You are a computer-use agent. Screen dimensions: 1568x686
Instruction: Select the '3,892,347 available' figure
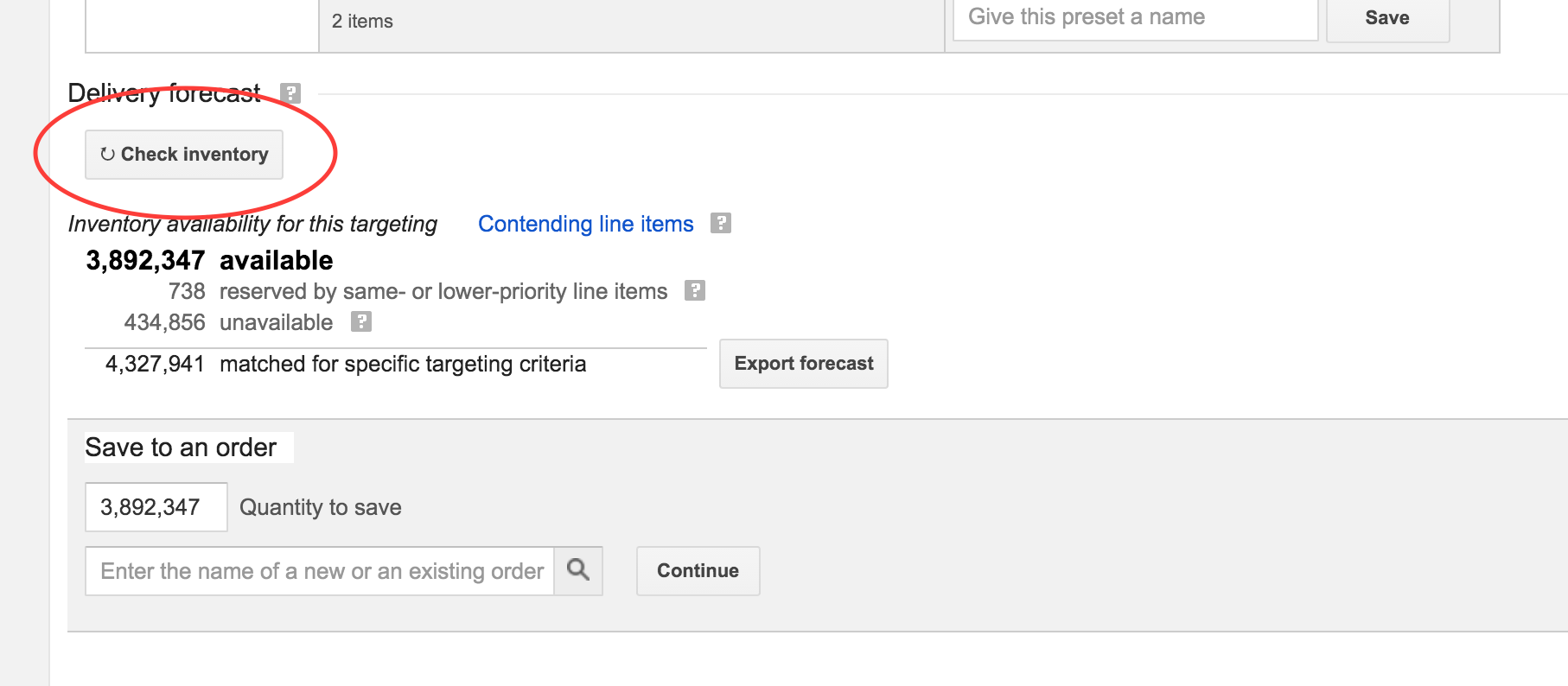[x=209, y=260]
